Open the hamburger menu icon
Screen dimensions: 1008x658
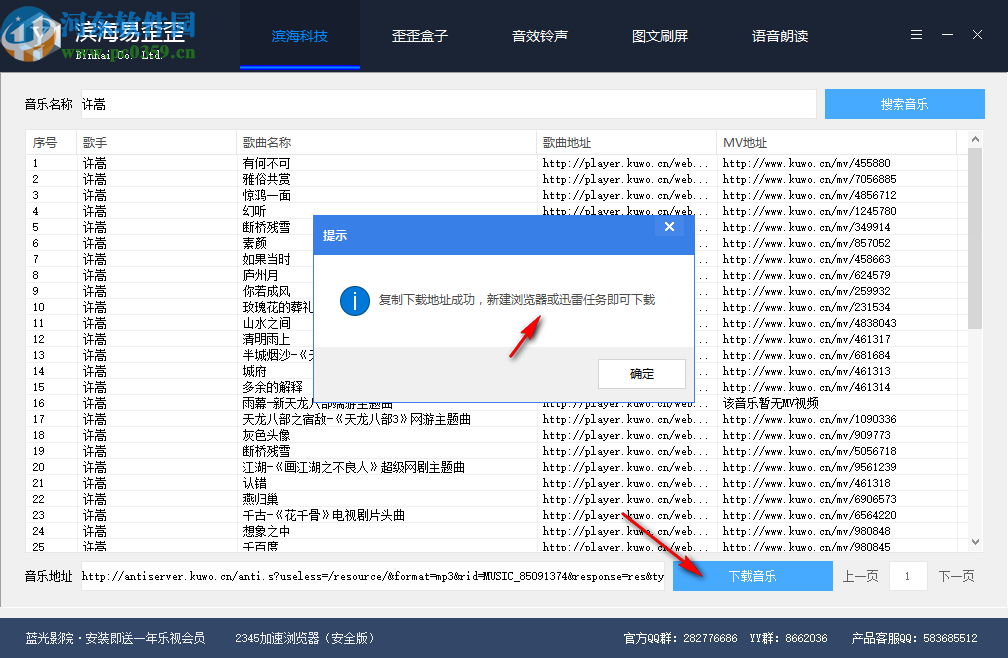pos(916,35)
